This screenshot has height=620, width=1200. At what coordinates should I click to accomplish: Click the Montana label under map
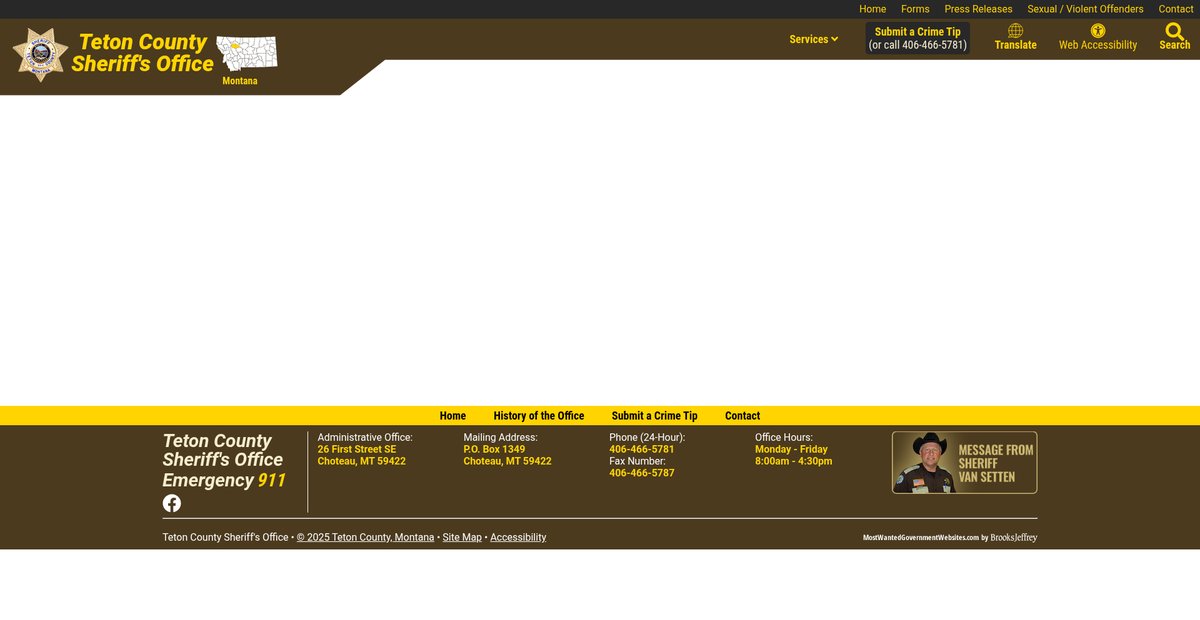(x=240, y=81)
